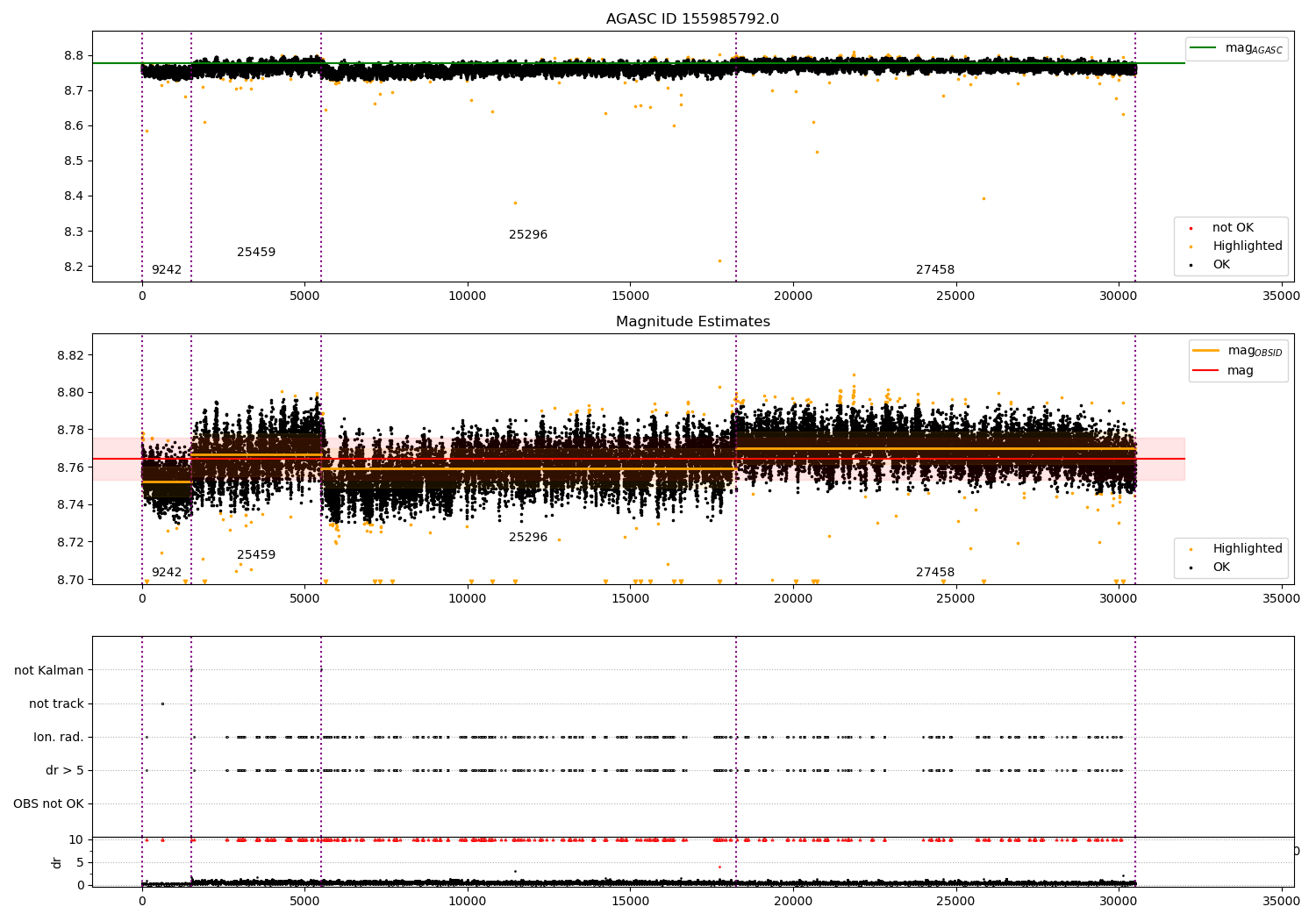Viewport: 1316px width, 921px height.
Task: Select 'OK' legend entry in Magnitude Estimates plot
Action: point(1220,568)
